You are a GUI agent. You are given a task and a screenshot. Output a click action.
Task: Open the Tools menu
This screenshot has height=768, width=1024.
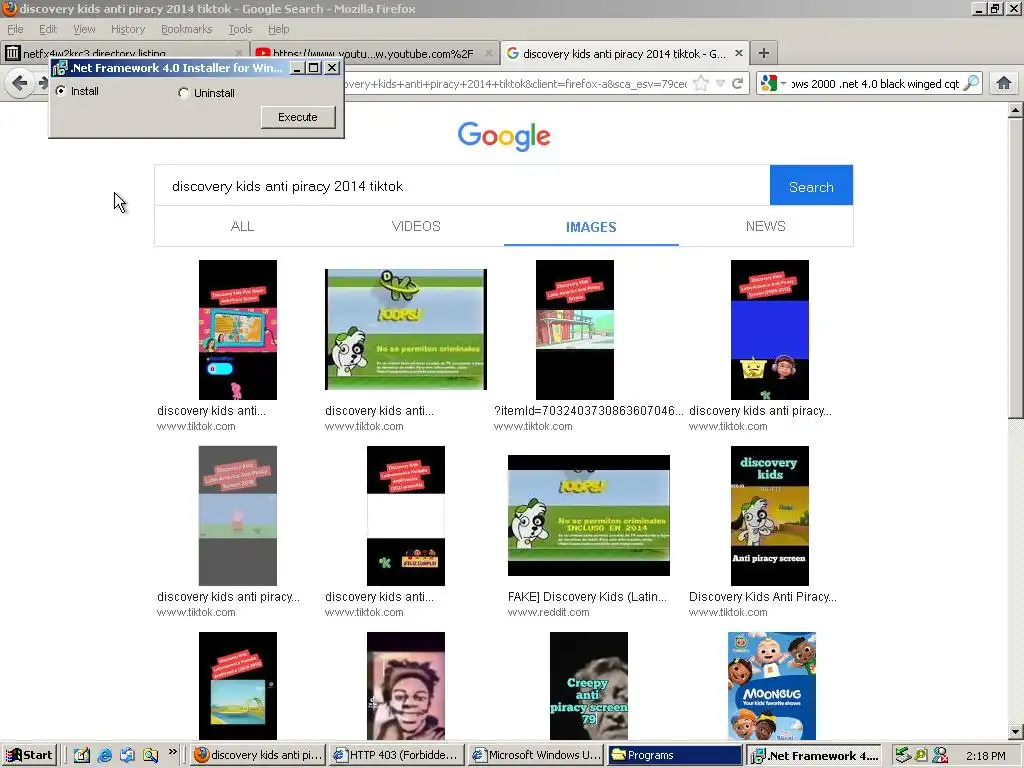pyautogui.click(x=240, y=29)
